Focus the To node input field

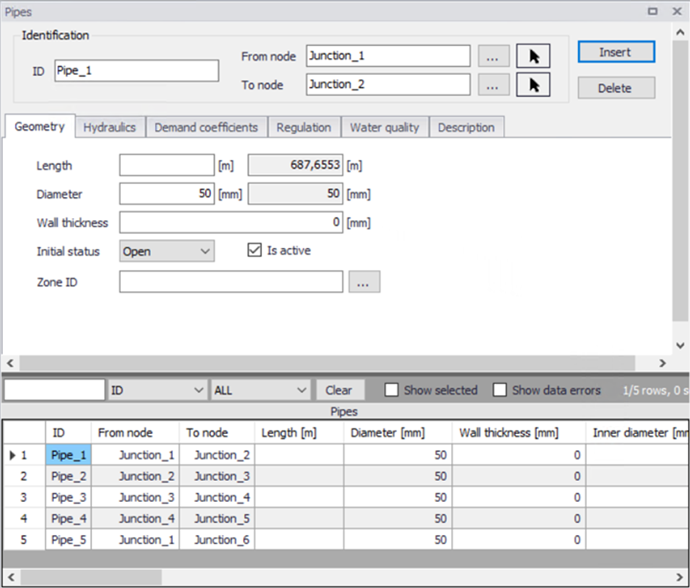(388, 85)
